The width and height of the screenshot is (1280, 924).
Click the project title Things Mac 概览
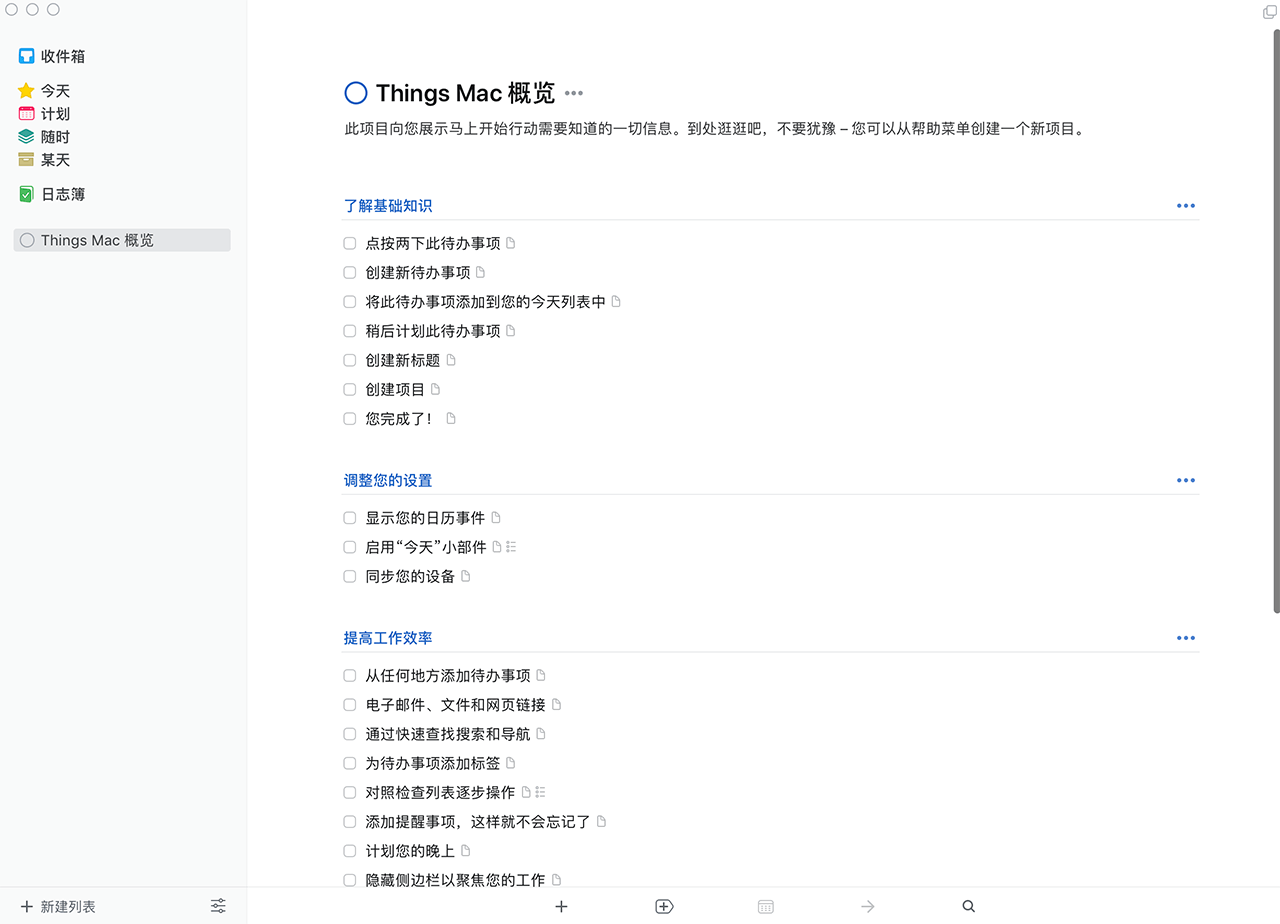coord(465,93)
